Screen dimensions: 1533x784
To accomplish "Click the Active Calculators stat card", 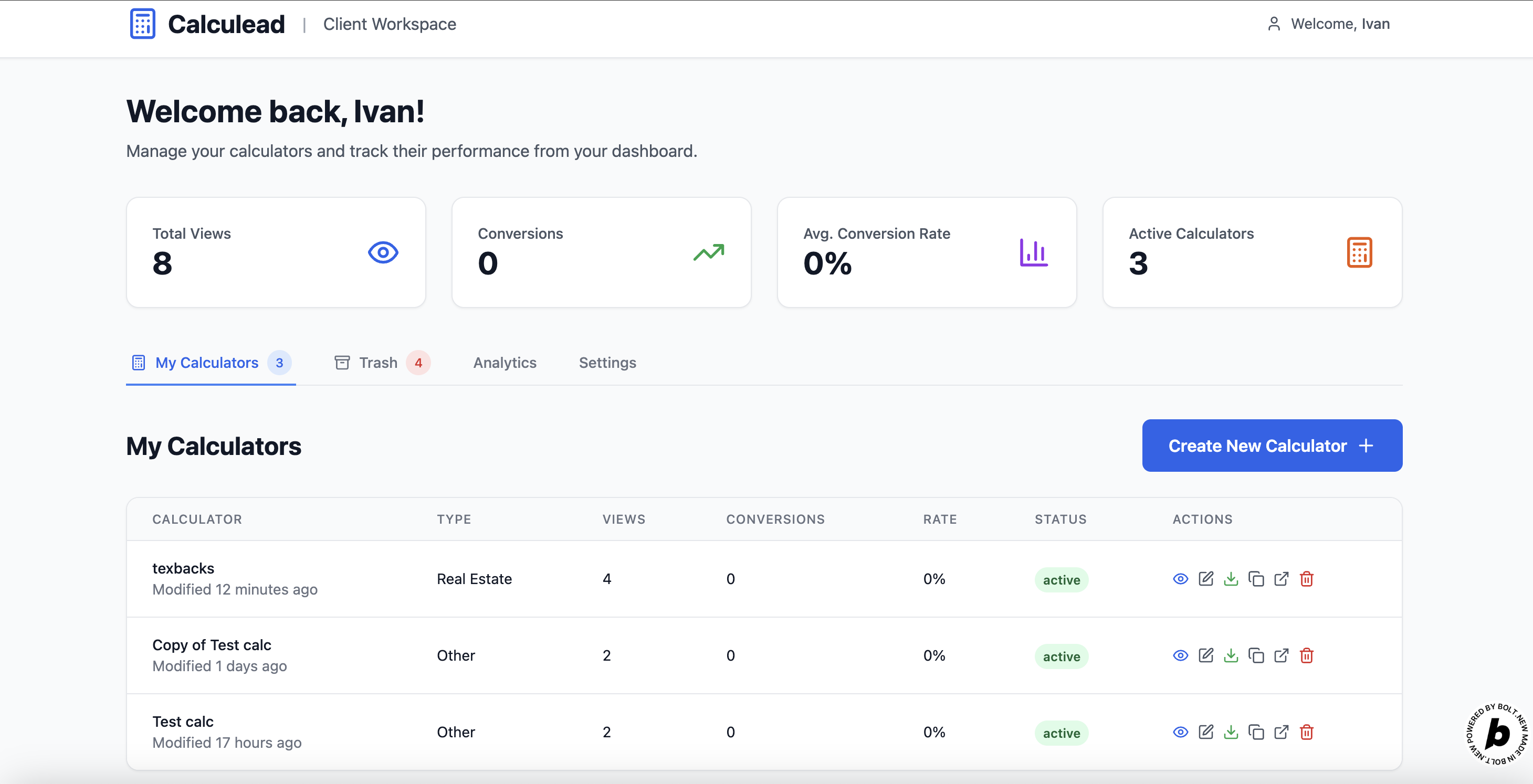I will [x=1252, y=252].
